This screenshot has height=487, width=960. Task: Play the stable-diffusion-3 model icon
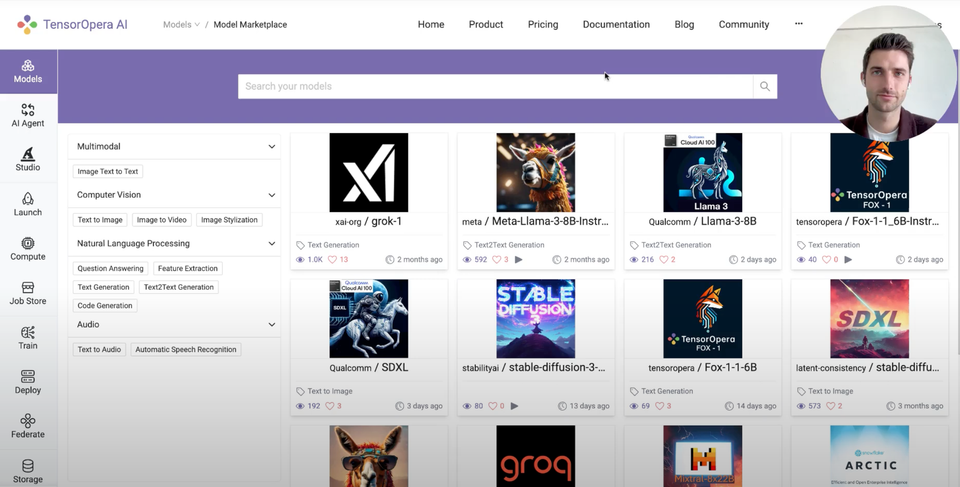point(514,406)
